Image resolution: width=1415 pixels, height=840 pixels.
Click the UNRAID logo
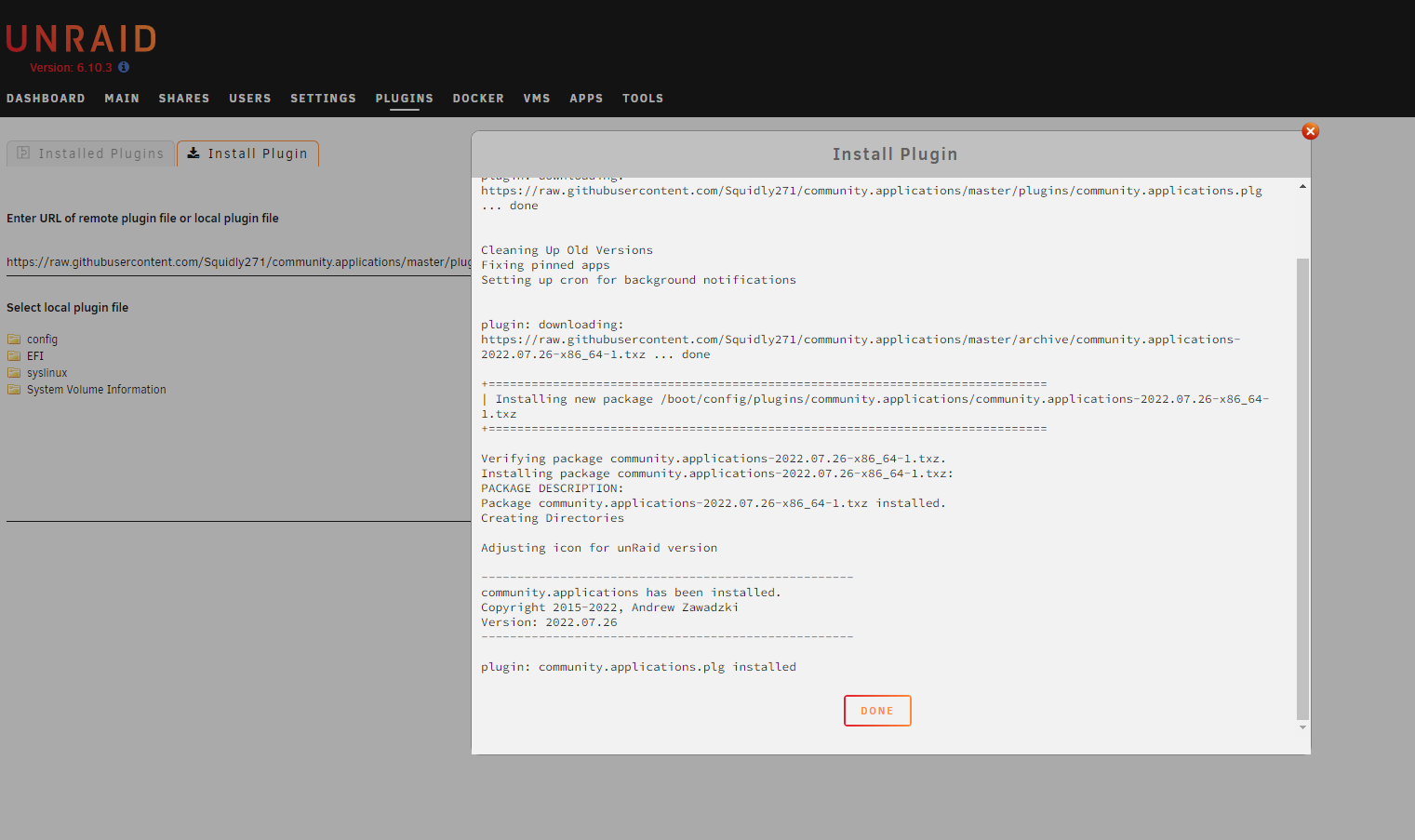coord(82,39)
